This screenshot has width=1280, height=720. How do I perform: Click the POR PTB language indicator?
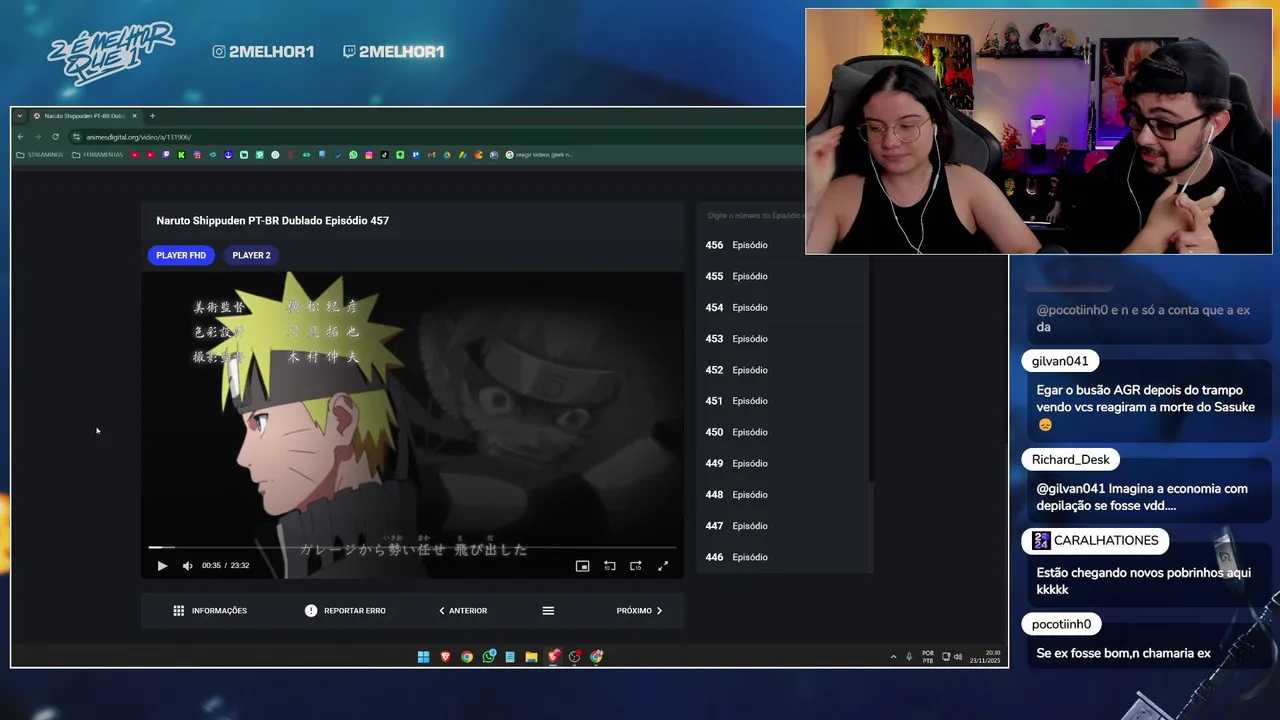[x=928, y=657]
